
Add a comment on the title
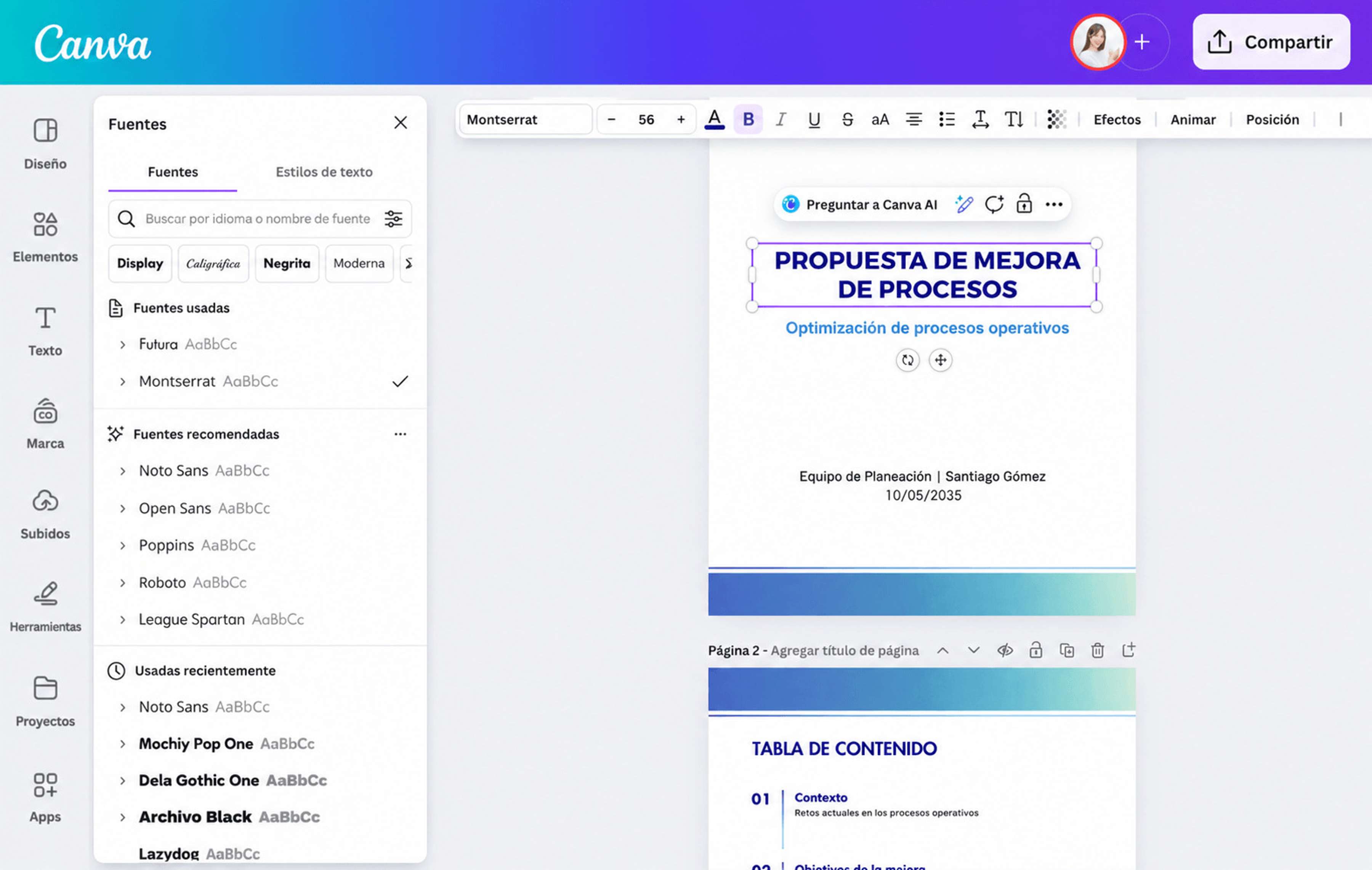point(994,205)
